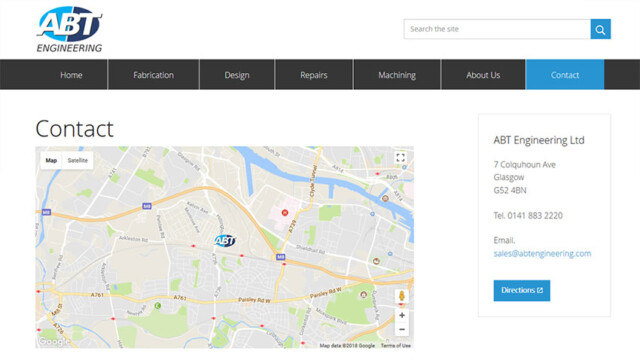Click the ABT marker on the map
The width and height of the screenshot is (640, 360).
pos(225,241)
